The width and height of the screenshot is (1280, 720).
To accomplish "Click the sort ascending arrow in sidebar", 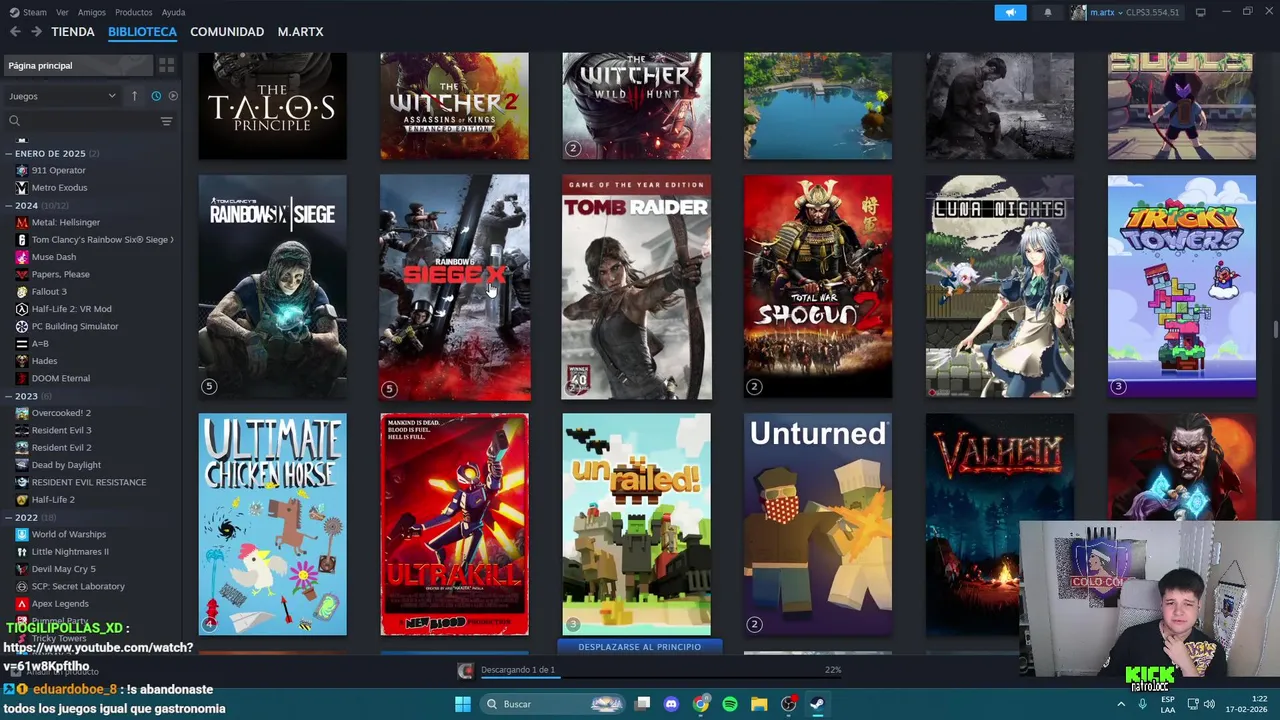I will 134,96.
